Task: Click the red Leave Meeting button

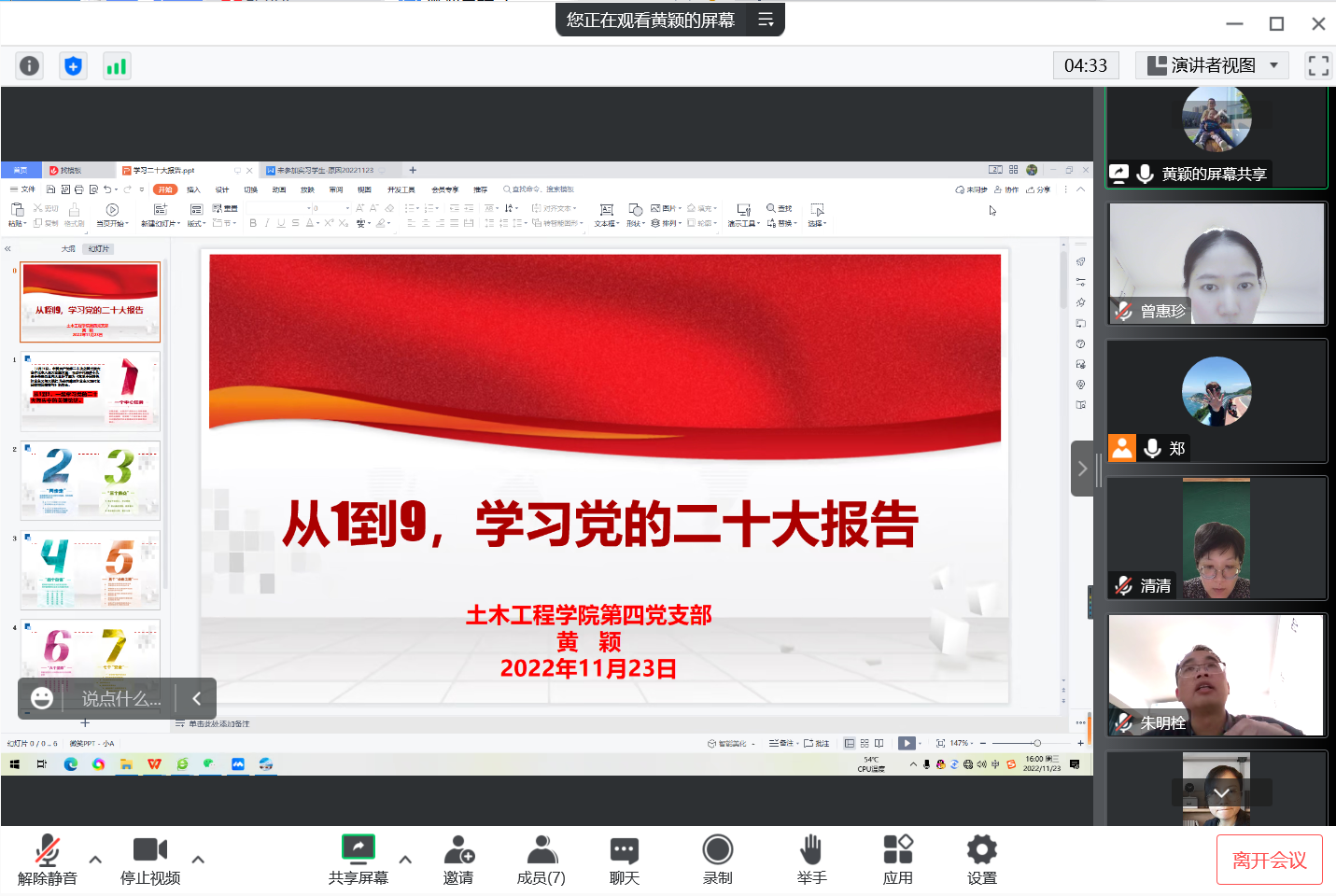Action: click(1269, 860)
